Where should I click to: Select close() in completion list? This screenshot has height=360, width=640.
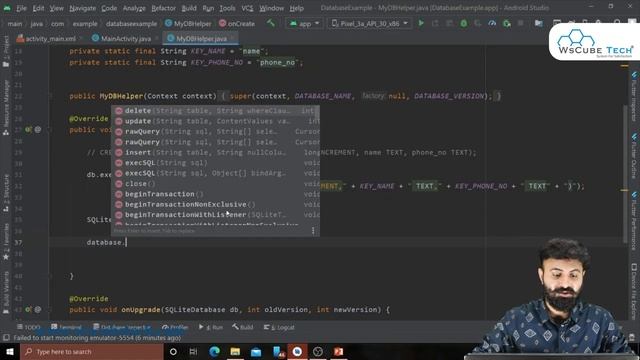click(x=216, y=184)
